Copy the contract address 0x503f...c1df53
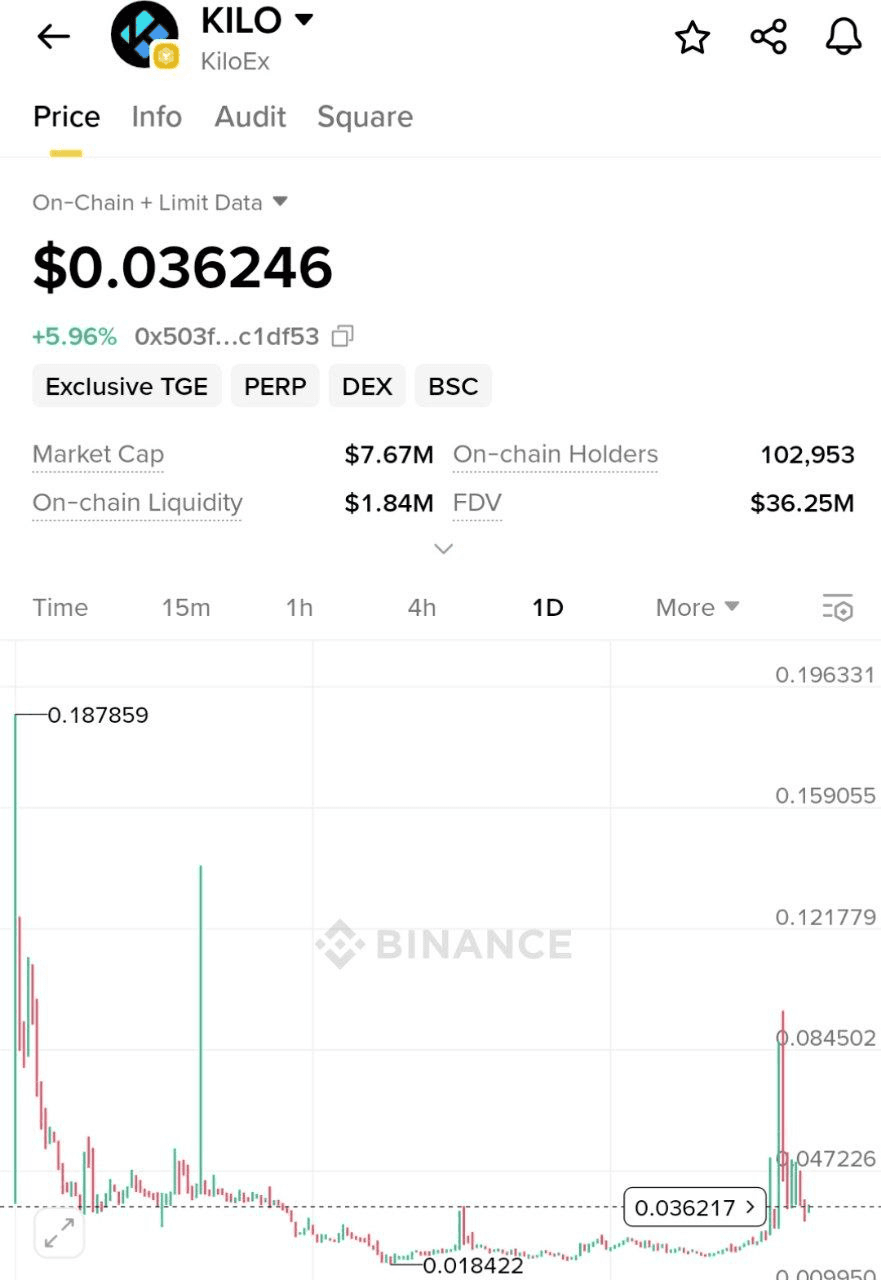This screenshot has width=881, height=1280. click(x=342, y=336)
